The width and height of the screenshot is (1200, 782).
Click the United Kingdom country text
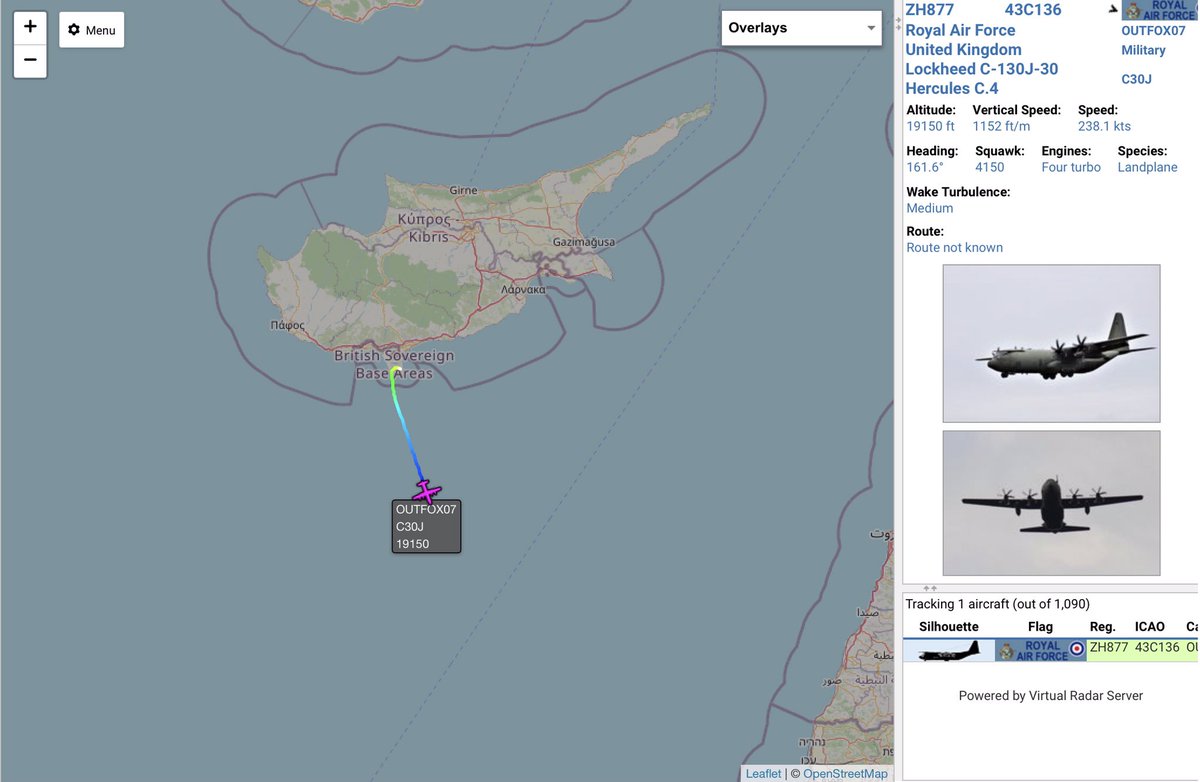coord(964,50)
